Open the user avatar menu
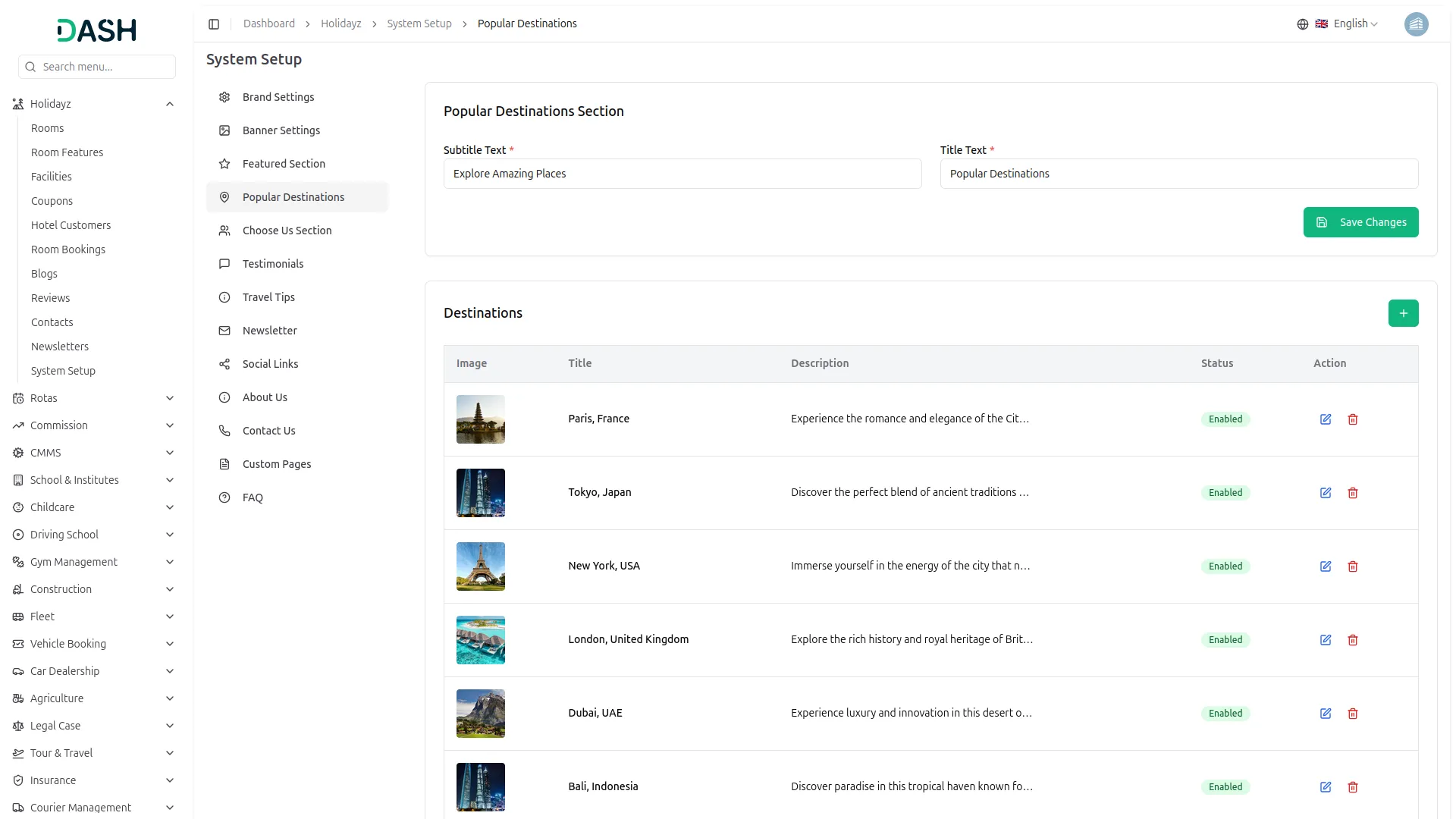The width and height of the screenshot is (1456, 819). click(1416, 24)
